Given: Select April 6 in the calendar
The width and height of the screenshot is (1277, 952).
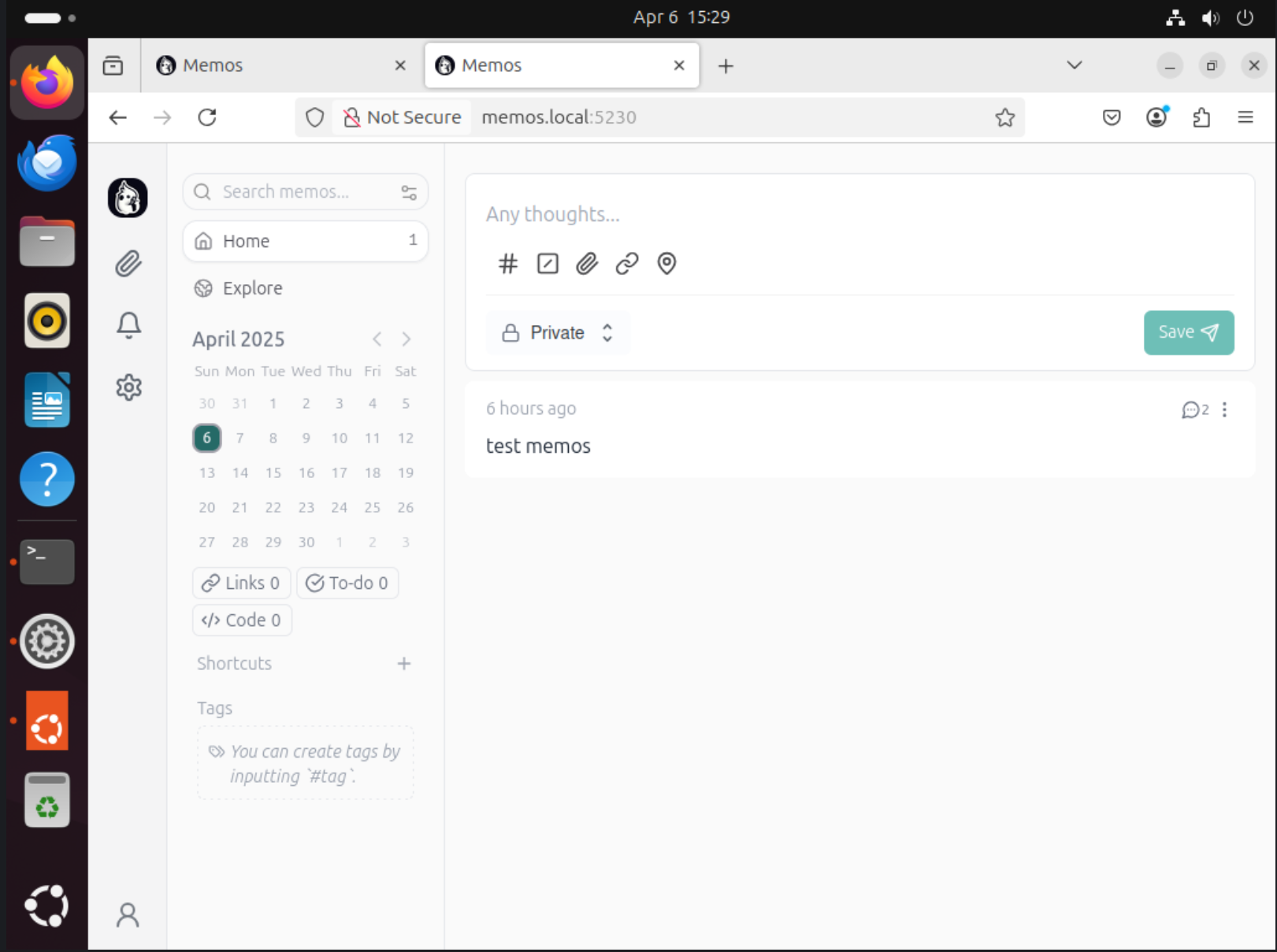Looking at the screenshot, I should click(x=207, y=438).
